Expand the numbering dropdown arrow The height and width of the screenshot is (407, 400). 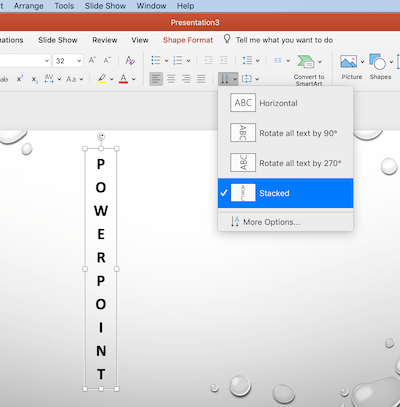coord(188,61)
